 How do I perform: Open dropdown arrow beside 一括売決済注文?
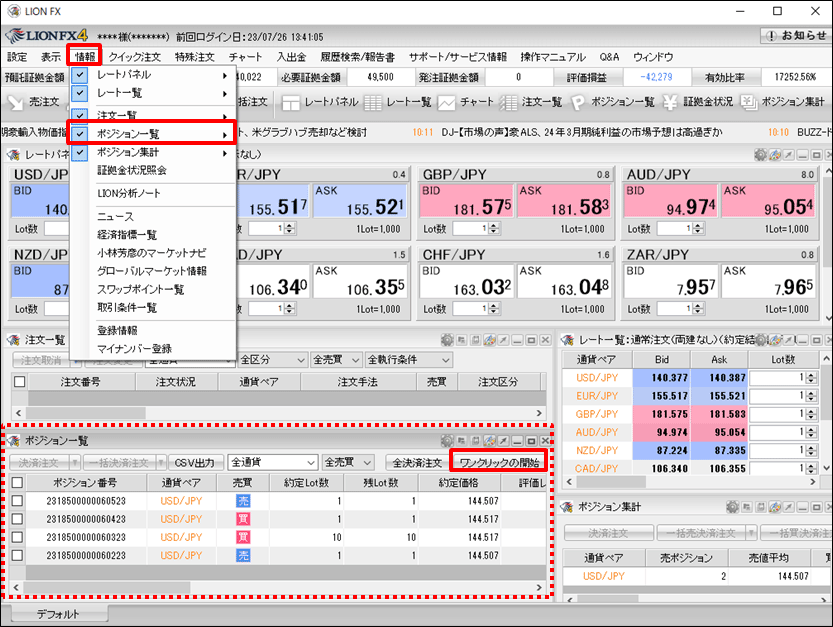point(751,532)
